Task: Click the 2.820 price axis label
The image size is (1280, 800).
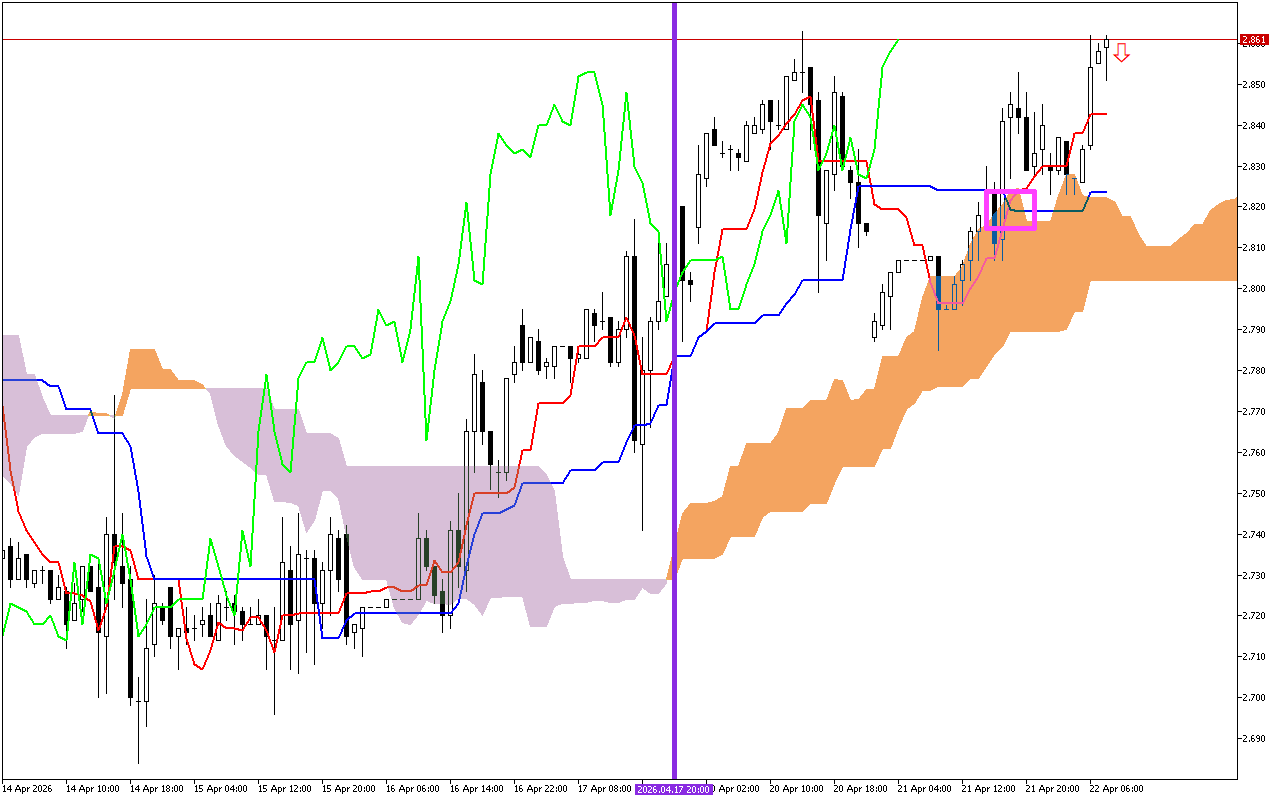Action: 1253,207
